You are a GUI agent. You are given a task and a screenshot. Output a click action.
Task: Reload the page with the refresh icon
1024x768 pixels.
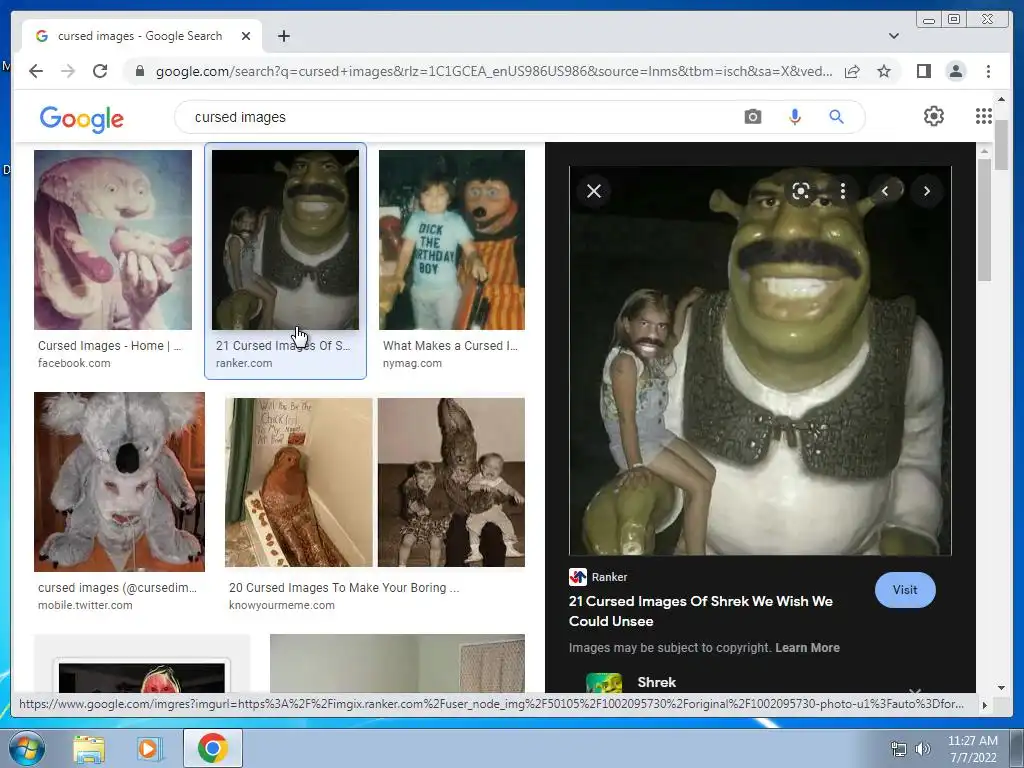(100, 71)
